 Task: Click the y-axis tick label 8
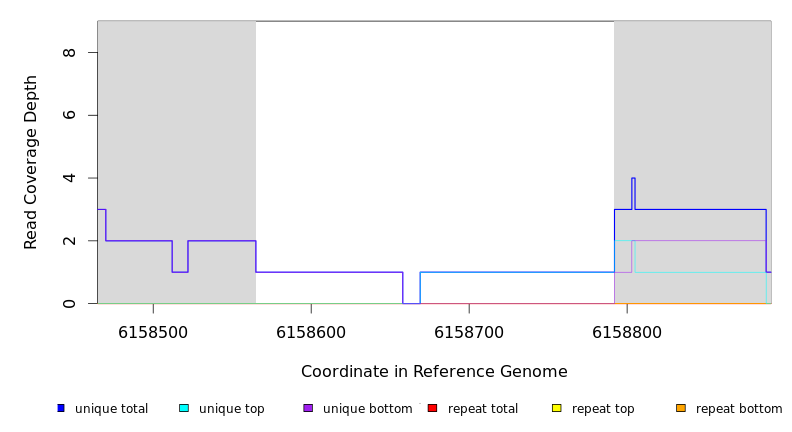pyautogui.click(x=69, y=52)
